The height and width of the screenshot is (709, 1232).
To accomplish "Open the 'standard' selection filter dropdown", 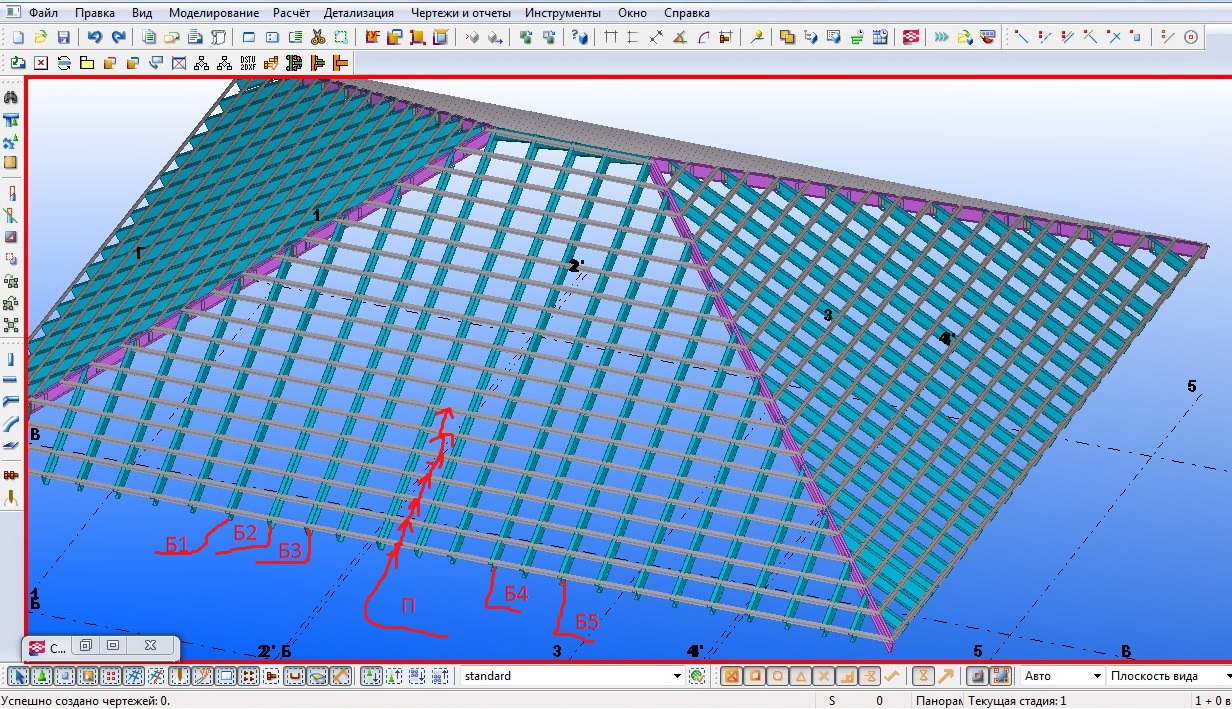I will coord(678,677).
